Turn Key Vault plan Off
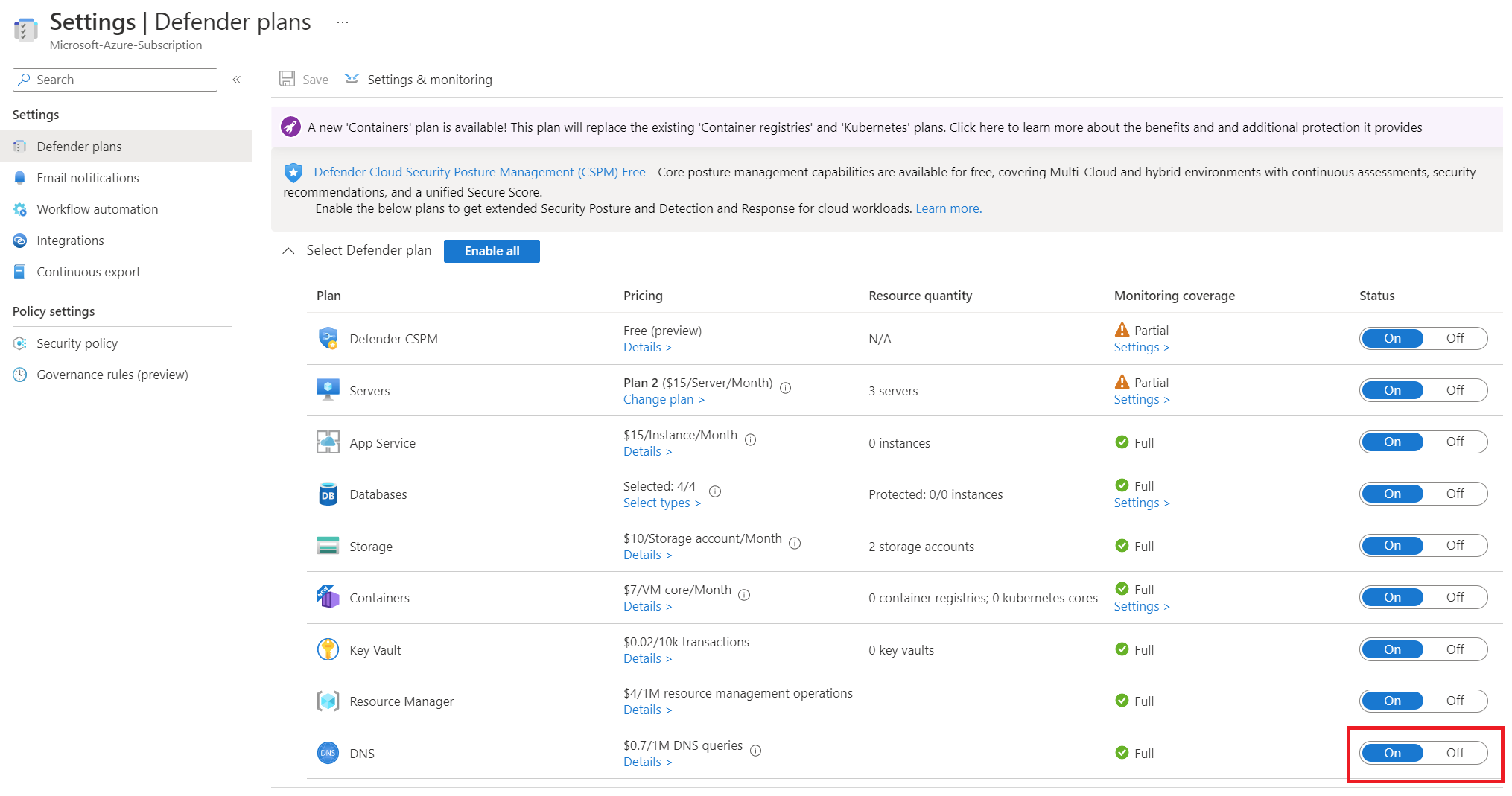Image resolution: width=1512 pixels, height=796 pixels. (1455, 649)
